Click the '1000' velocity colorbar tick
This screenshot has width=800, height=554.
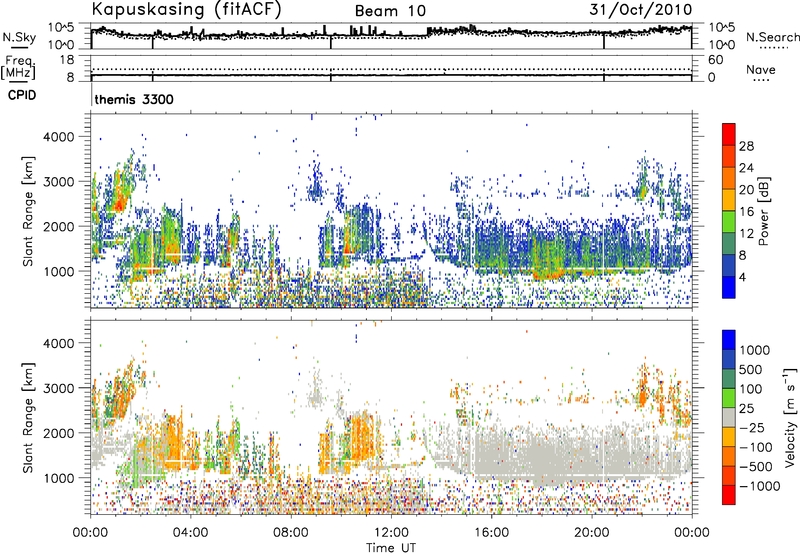[755, 350]
